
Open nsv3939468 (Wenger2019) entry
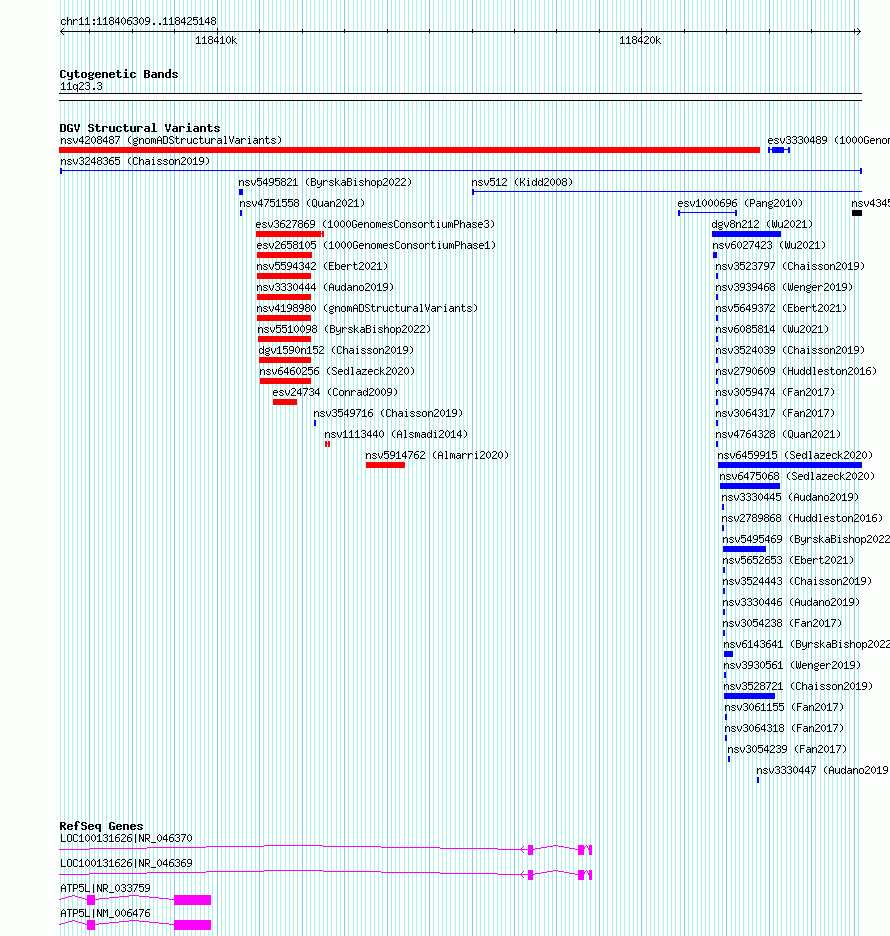pos(784,287)
